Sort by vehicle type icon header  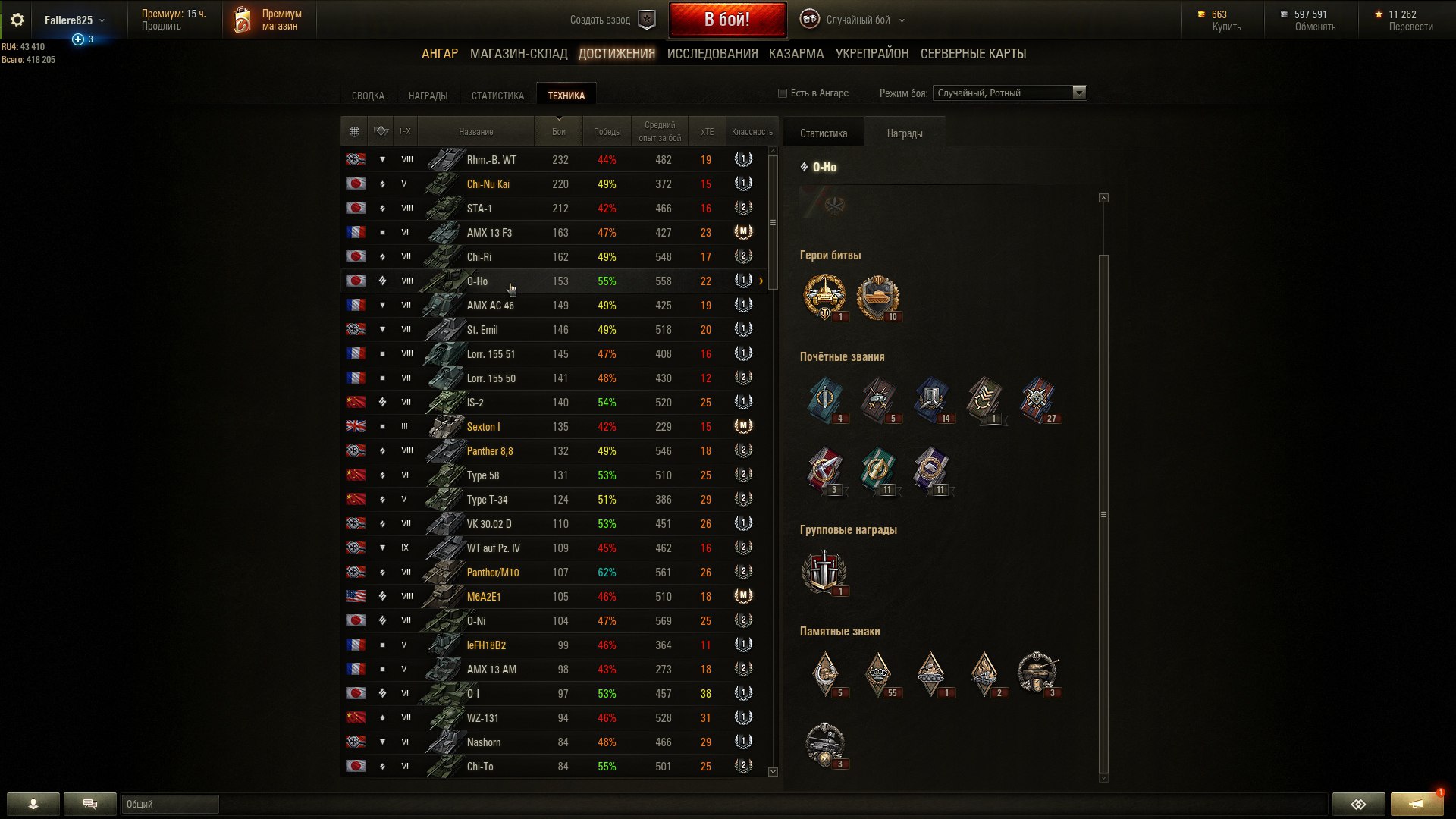381,131
